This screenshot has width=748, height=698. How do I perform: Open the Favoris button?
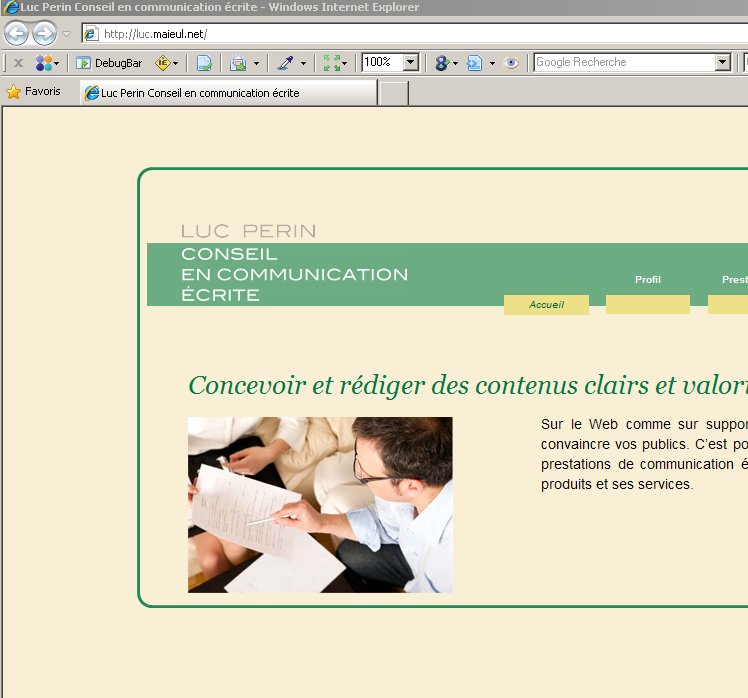point(33,91)
